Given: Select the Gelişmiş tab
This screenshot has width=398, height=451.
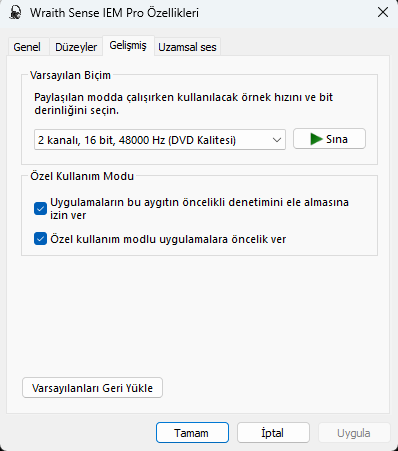Looking at the screenshot, I should click(128, 45).
